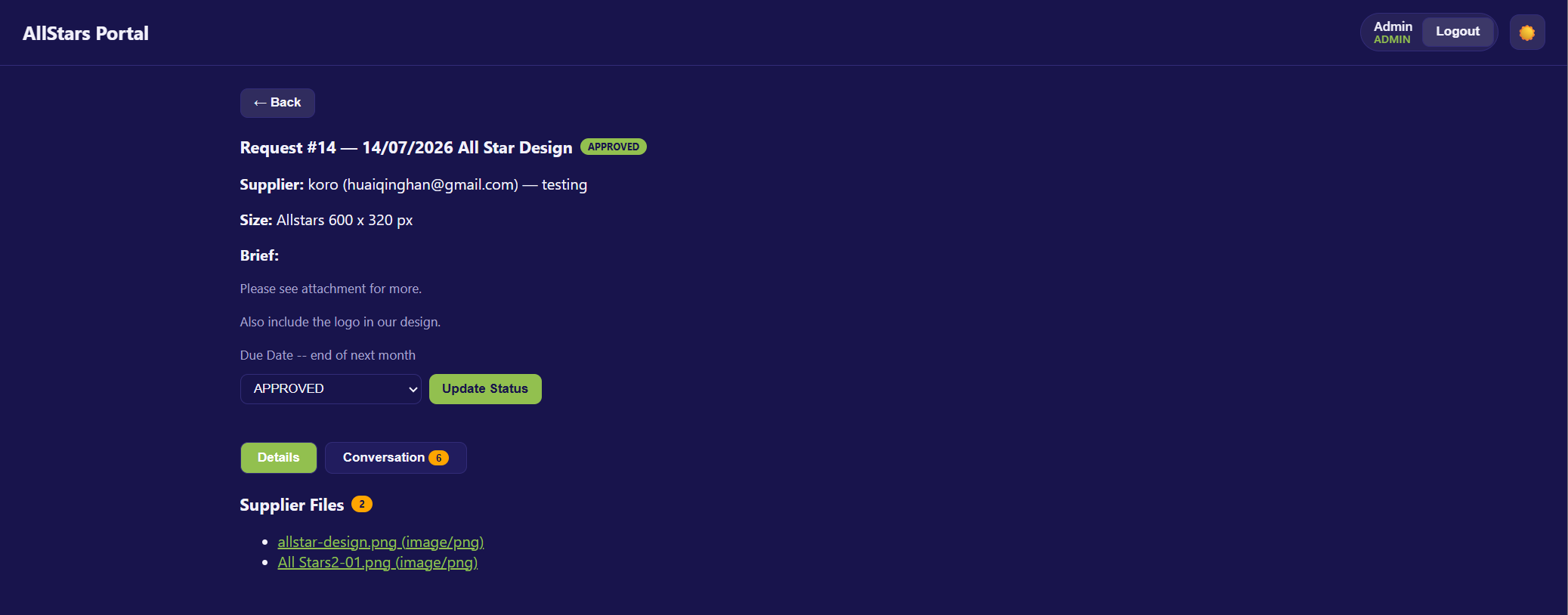
Task: Click the Supplier Files heading
Action: point(292,505)
